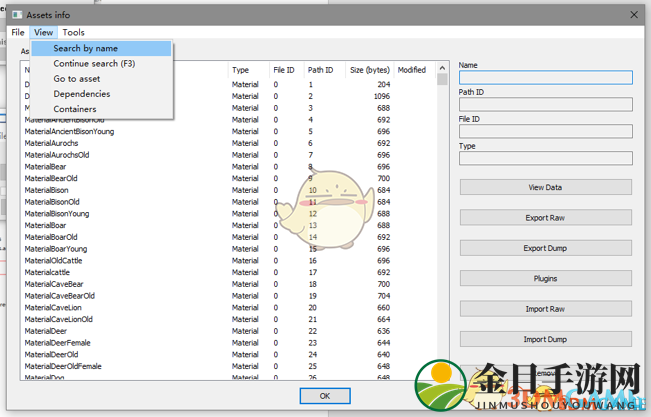This screenshot has height=417, width=651.
Task: Select Search by name menu entry
Action: pyautogui.click(x=85, y=48)
